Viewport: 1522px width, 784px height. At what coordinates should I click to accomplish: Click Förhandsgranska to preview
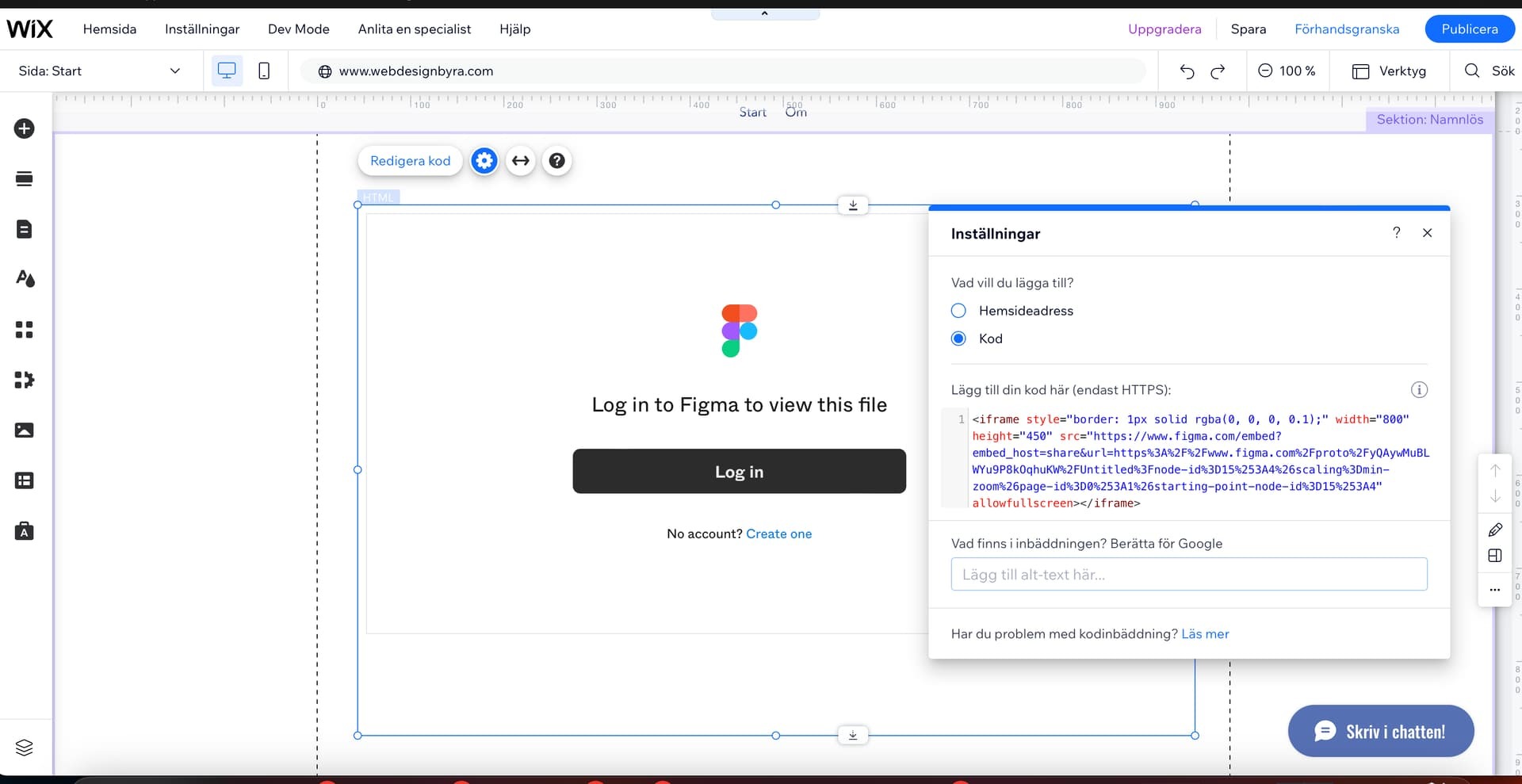[x=1347, y=29]
